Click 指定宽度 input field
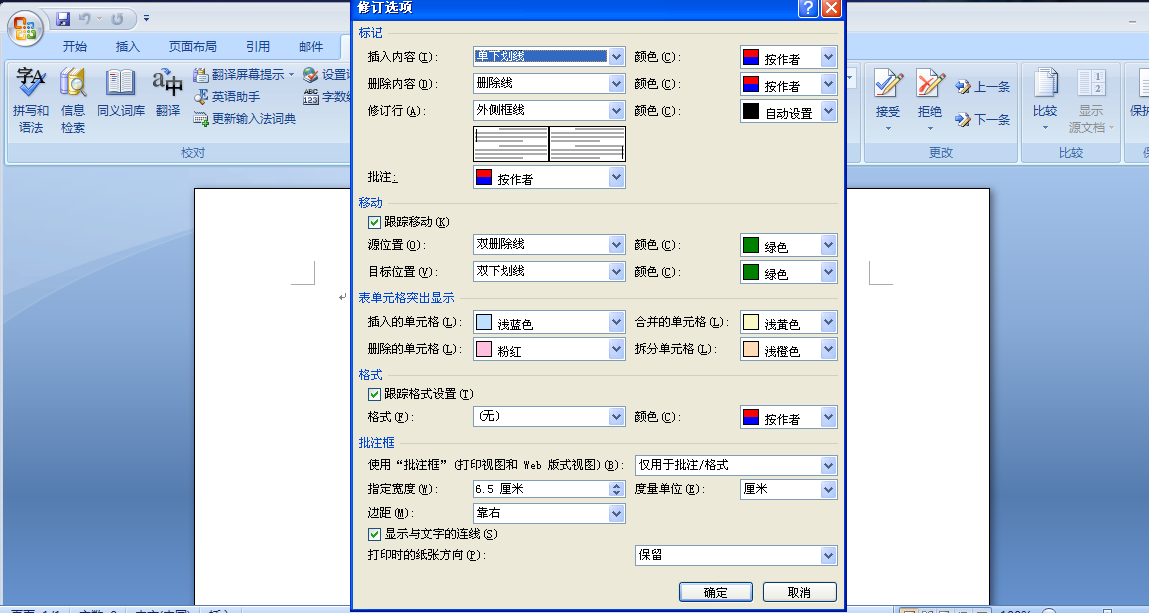 [541, 489]
